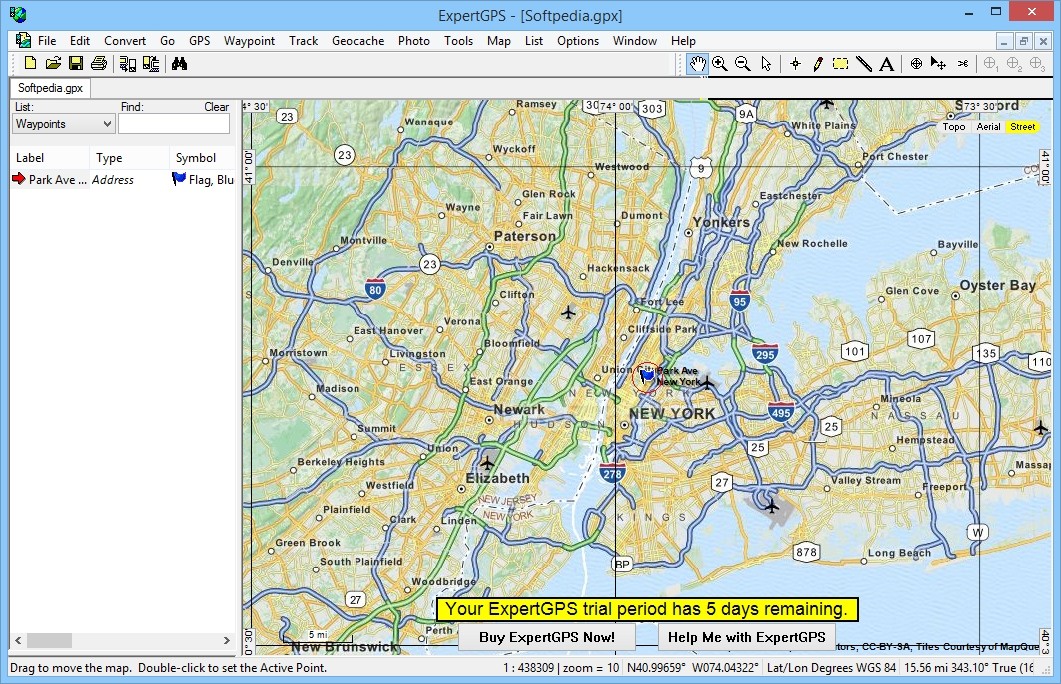Click the horizontal scrollbar thumb in the waypoint list
The width and height of the screenshot is (1061, 684).
49,640
